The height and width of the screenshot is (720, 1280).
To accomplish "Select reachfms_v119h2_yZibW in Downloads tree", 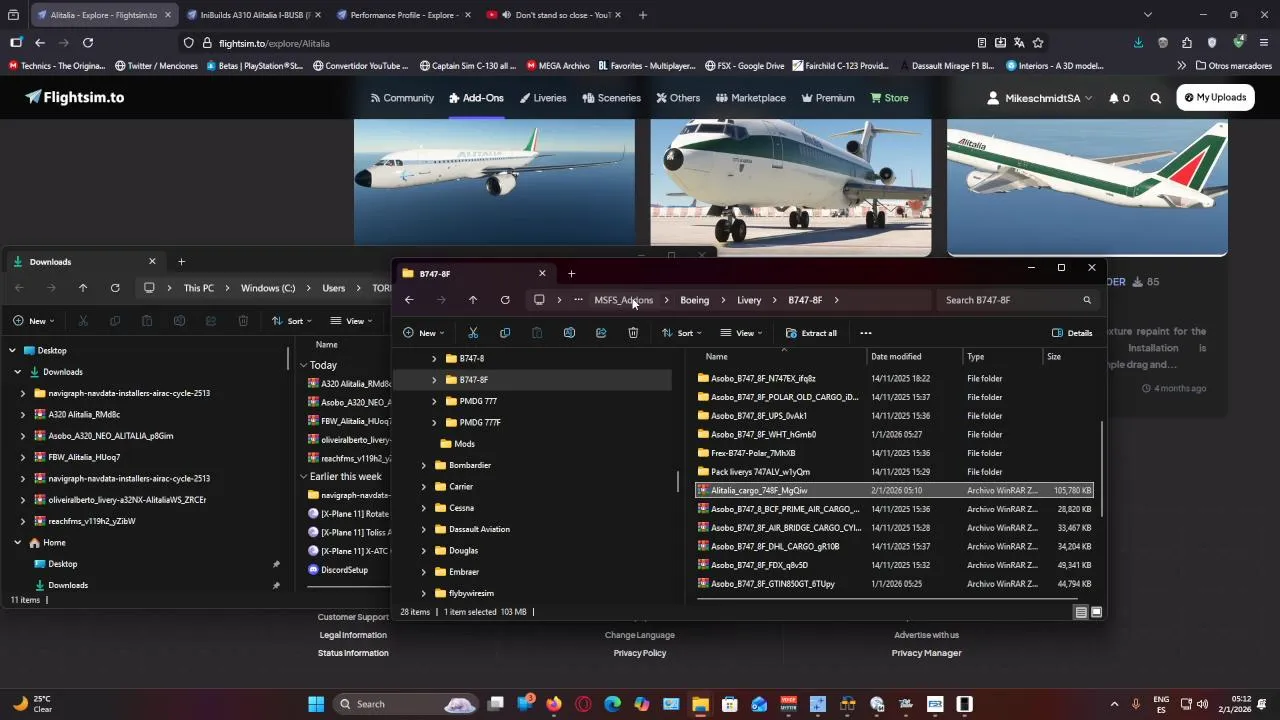I will click(92, 522).
